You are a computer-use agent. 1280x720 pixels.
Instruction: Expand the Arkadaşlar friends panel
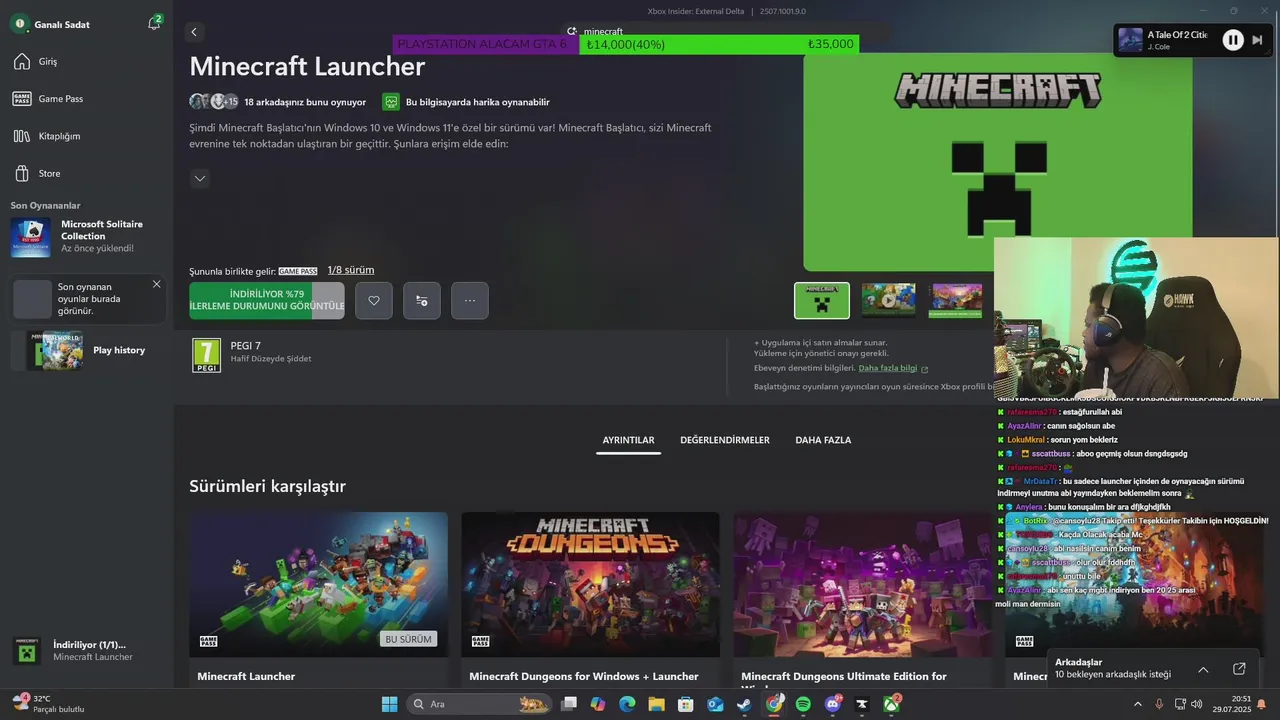(x=1203, y=669)
